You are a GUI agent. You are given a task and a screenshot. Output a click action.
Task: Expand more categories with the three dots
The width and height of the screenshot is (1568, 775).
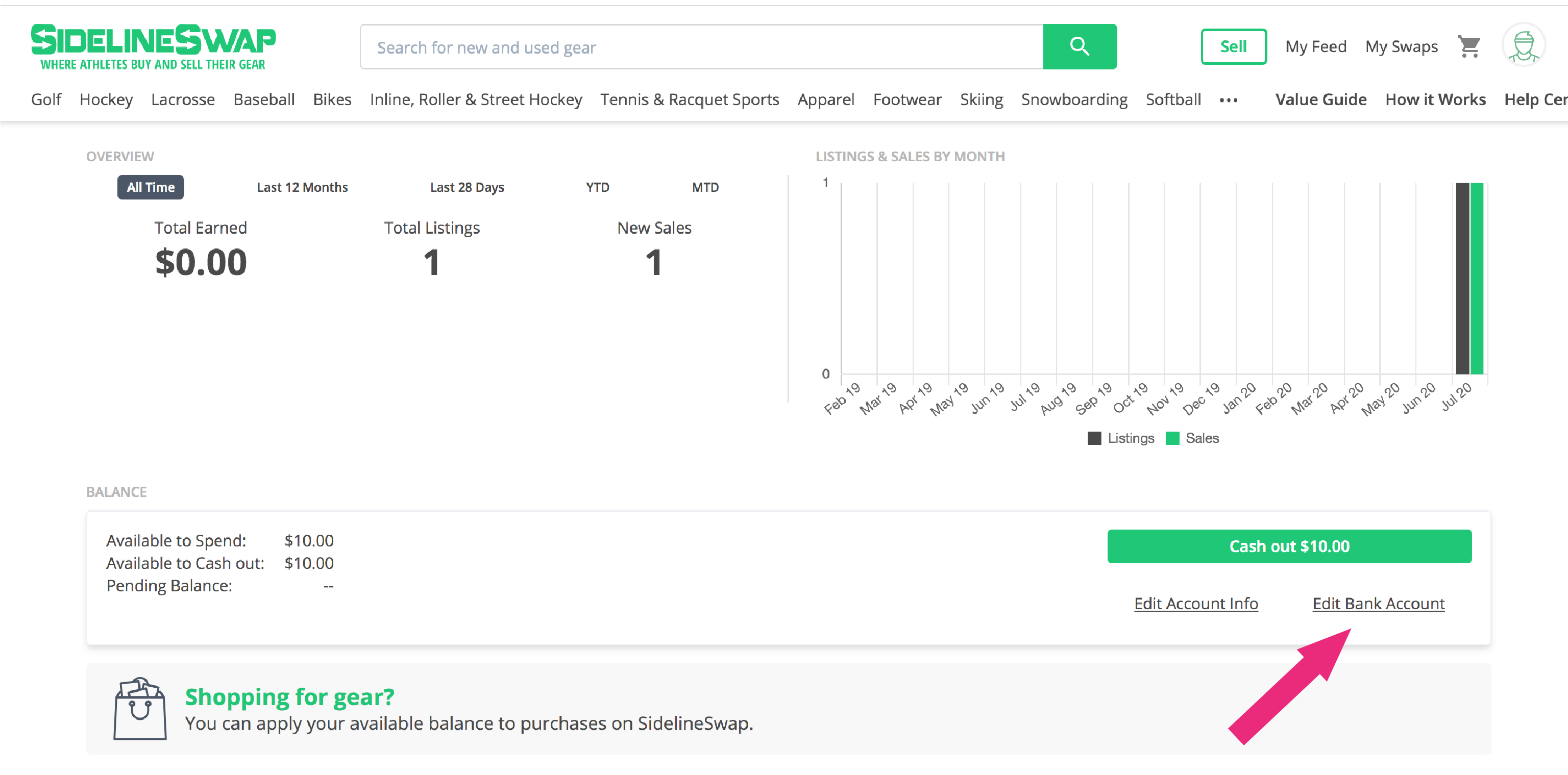coord(1229,101)
